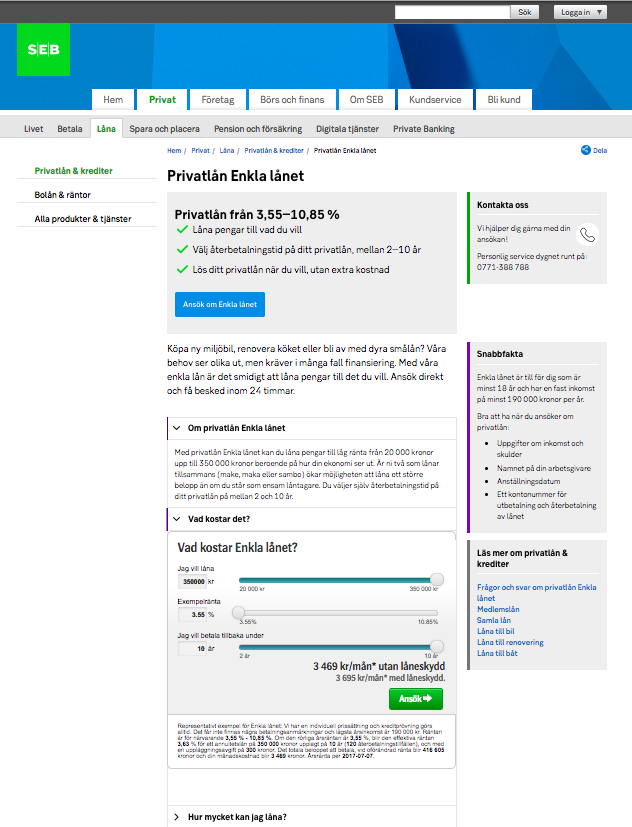Click the Hem breadcrumb link
This screenshot has height=827, width=632.
(x=174, y=150)
